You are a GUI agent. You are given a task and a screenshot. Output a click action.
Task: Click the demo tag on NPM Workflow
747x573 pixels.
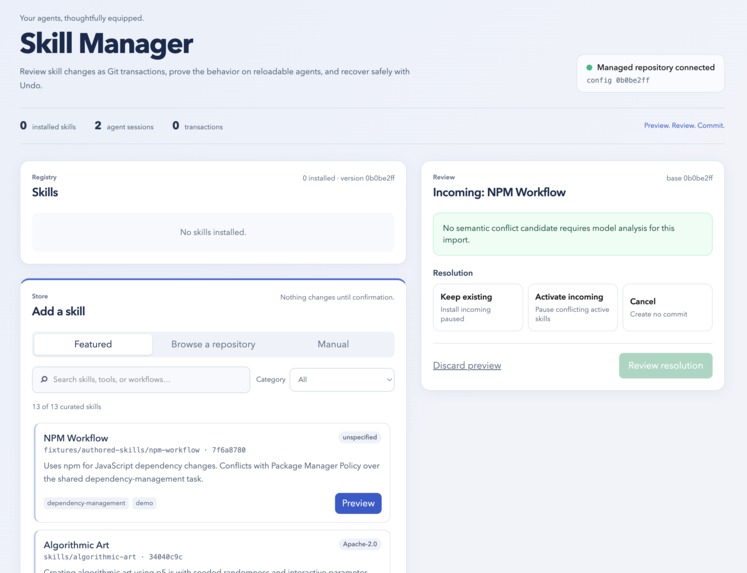click(x=144, y=503)
